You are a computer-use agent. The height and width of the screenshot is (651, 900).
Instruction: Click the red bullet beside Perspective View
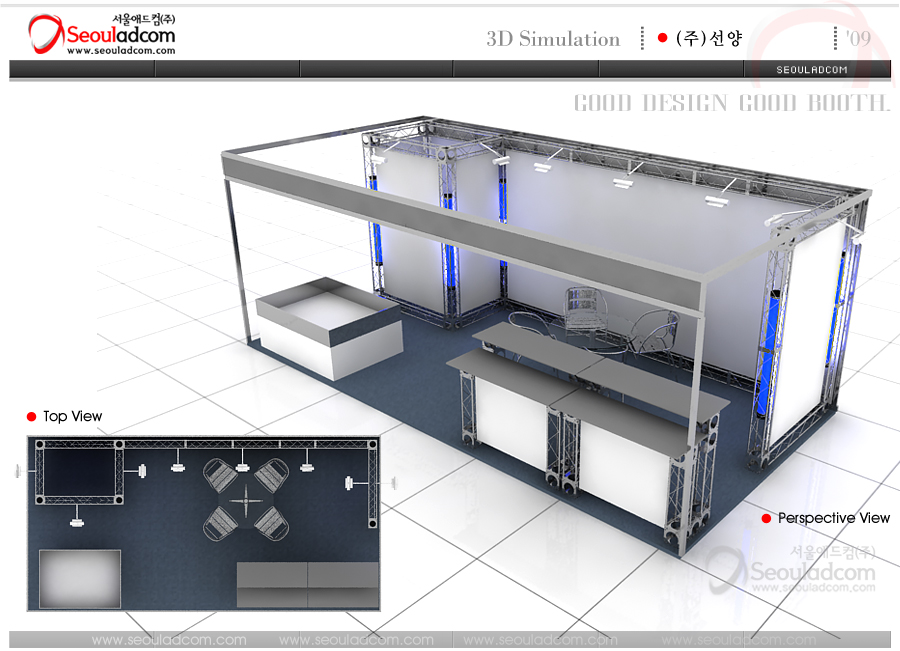click(x=766, y=518)
